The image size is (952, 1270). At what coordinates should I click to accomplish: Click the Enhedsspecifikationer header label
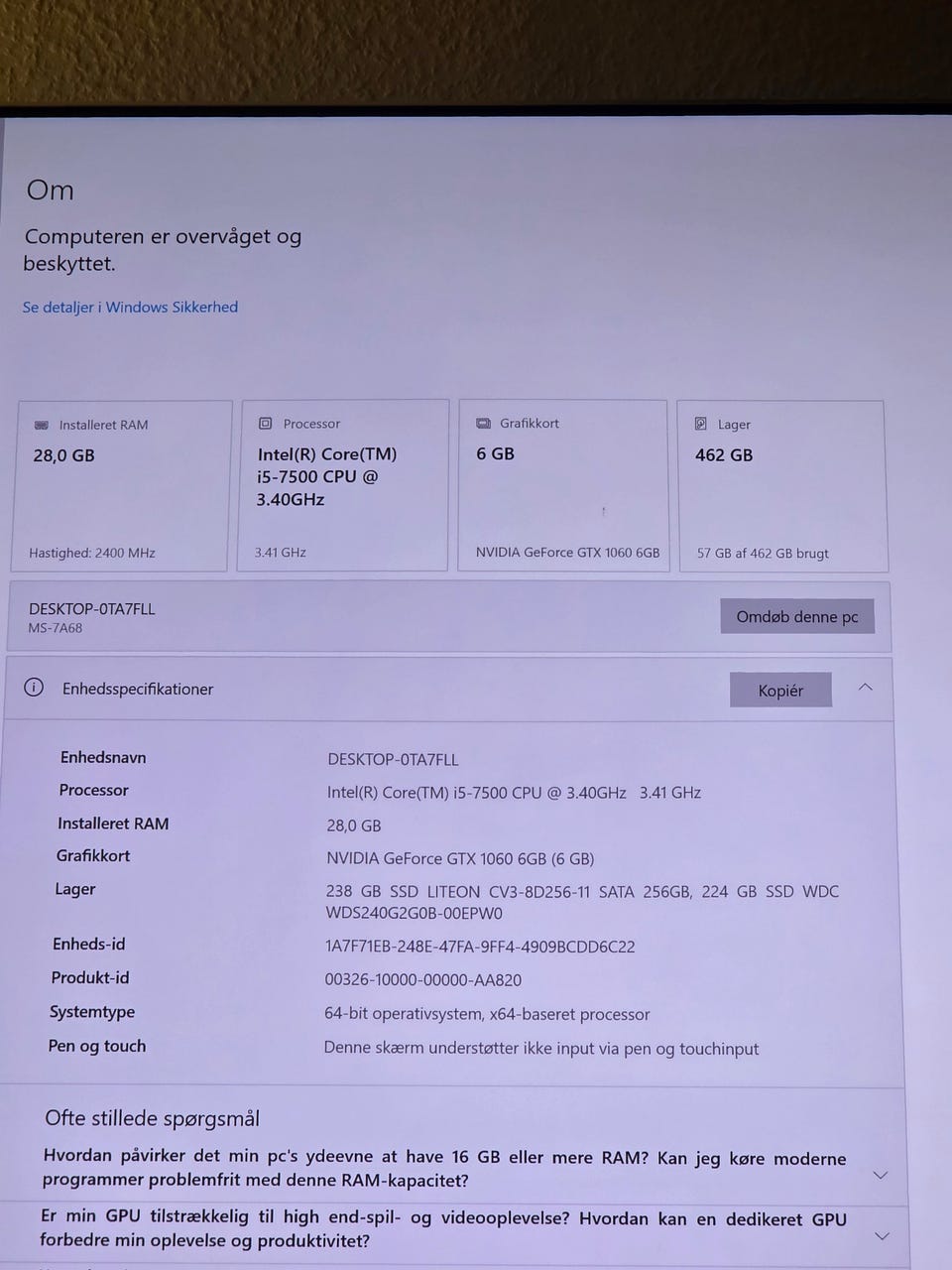(x=138, y=689)
